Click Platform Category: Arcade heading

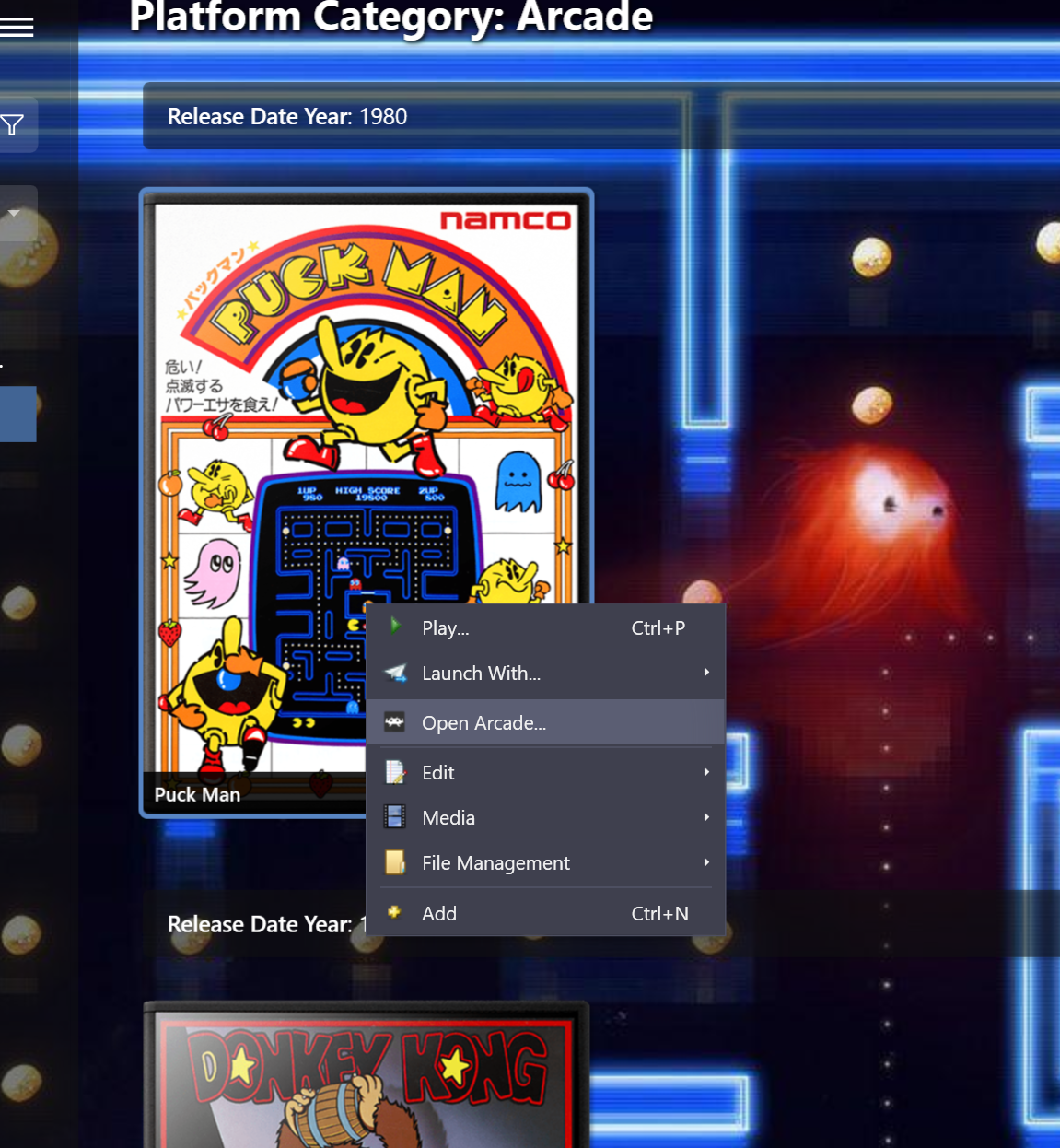coord(391,17)
